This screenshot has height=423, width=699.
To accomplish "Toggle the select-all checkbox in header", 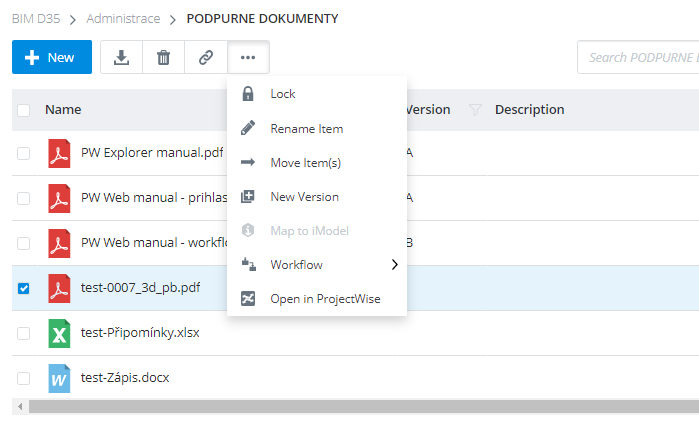I will tap(24, 110).
